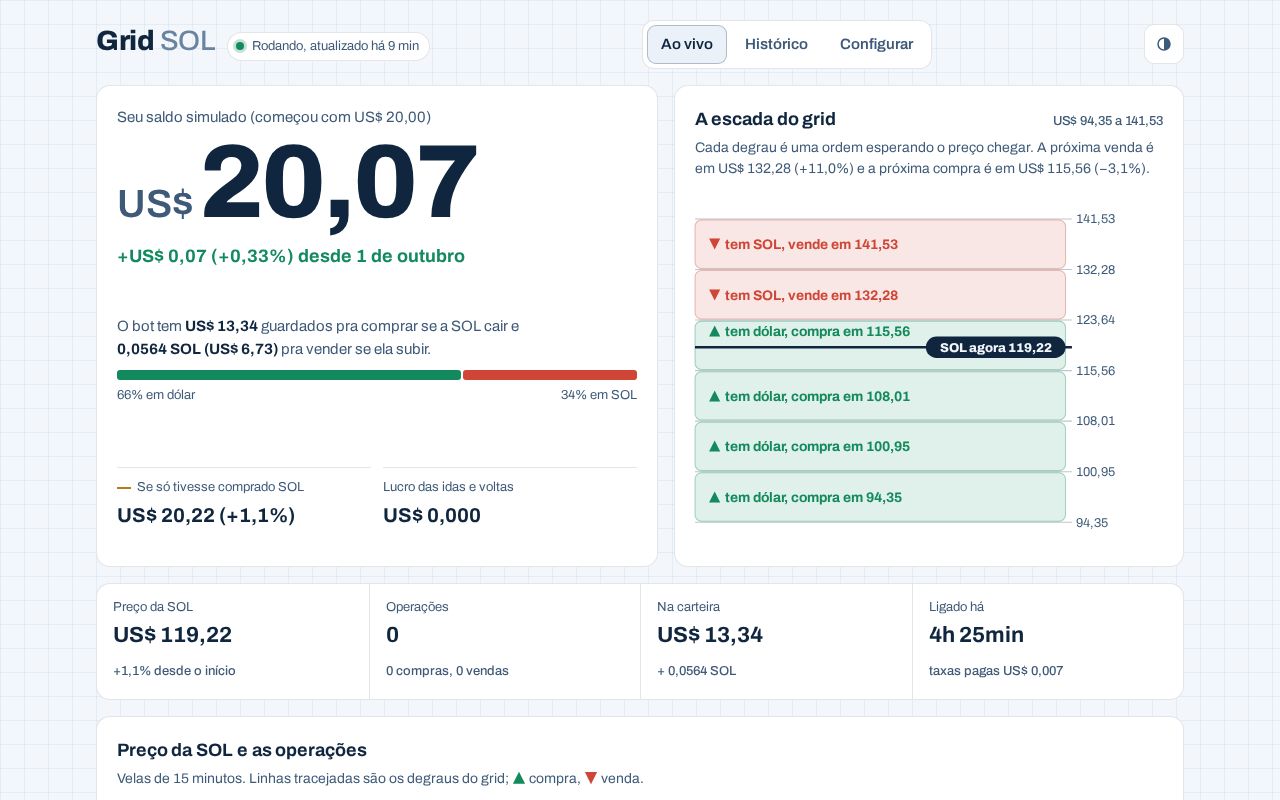
Task: Click the green up triangle on 108,01 rung
Action: pos(714,396)
